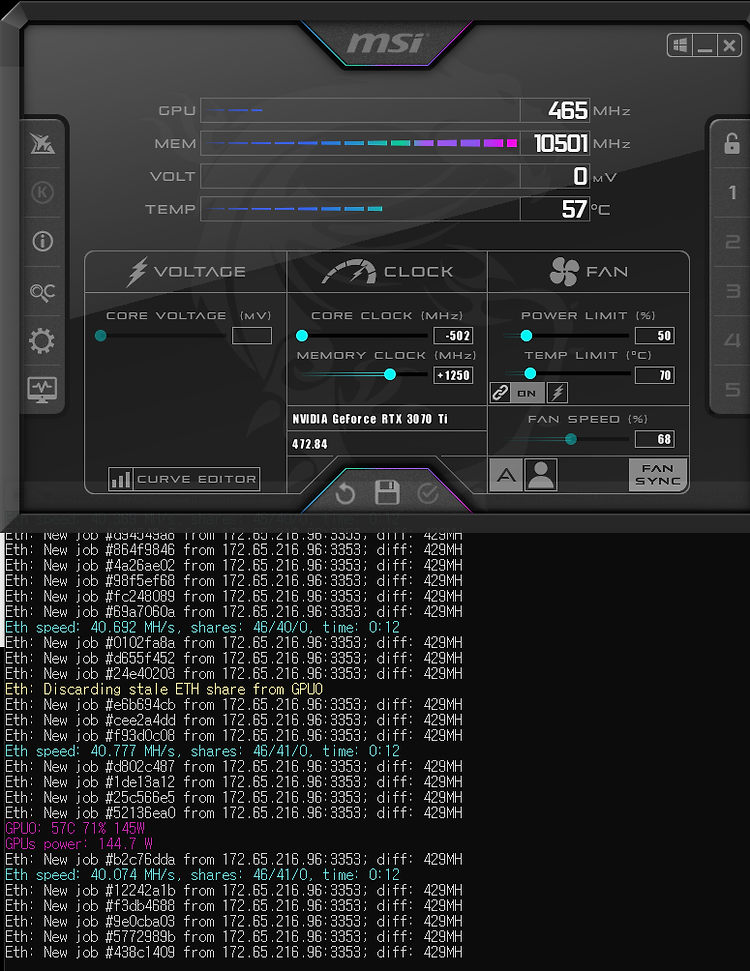The image size is (750, 971).
Task: Click miner line with job #b2c76dda
Action: click(233, 860)
